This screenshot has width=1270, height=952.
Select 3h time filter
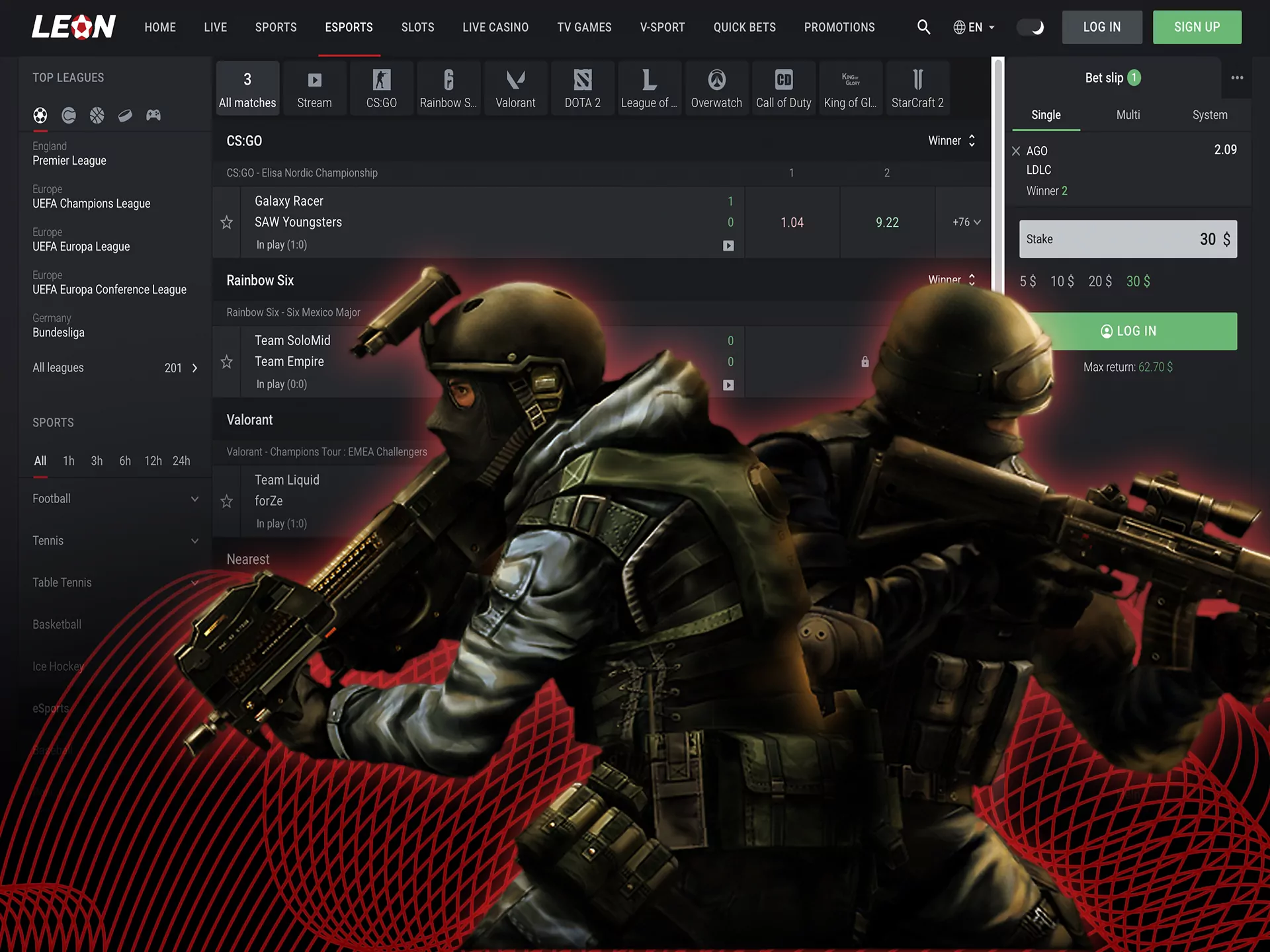click(97, 461)
